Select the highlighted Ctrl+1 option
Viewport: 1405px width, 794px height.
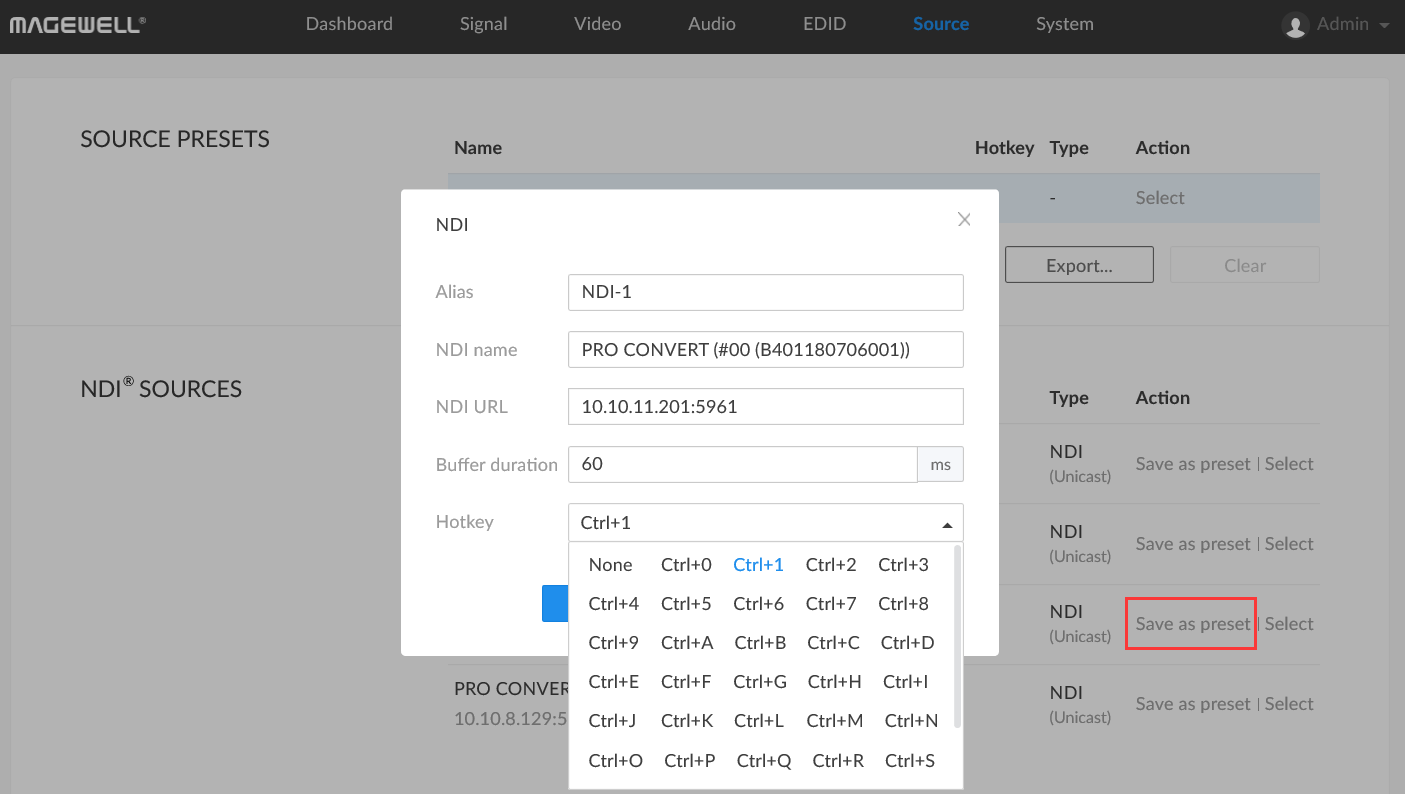point(759,565)
